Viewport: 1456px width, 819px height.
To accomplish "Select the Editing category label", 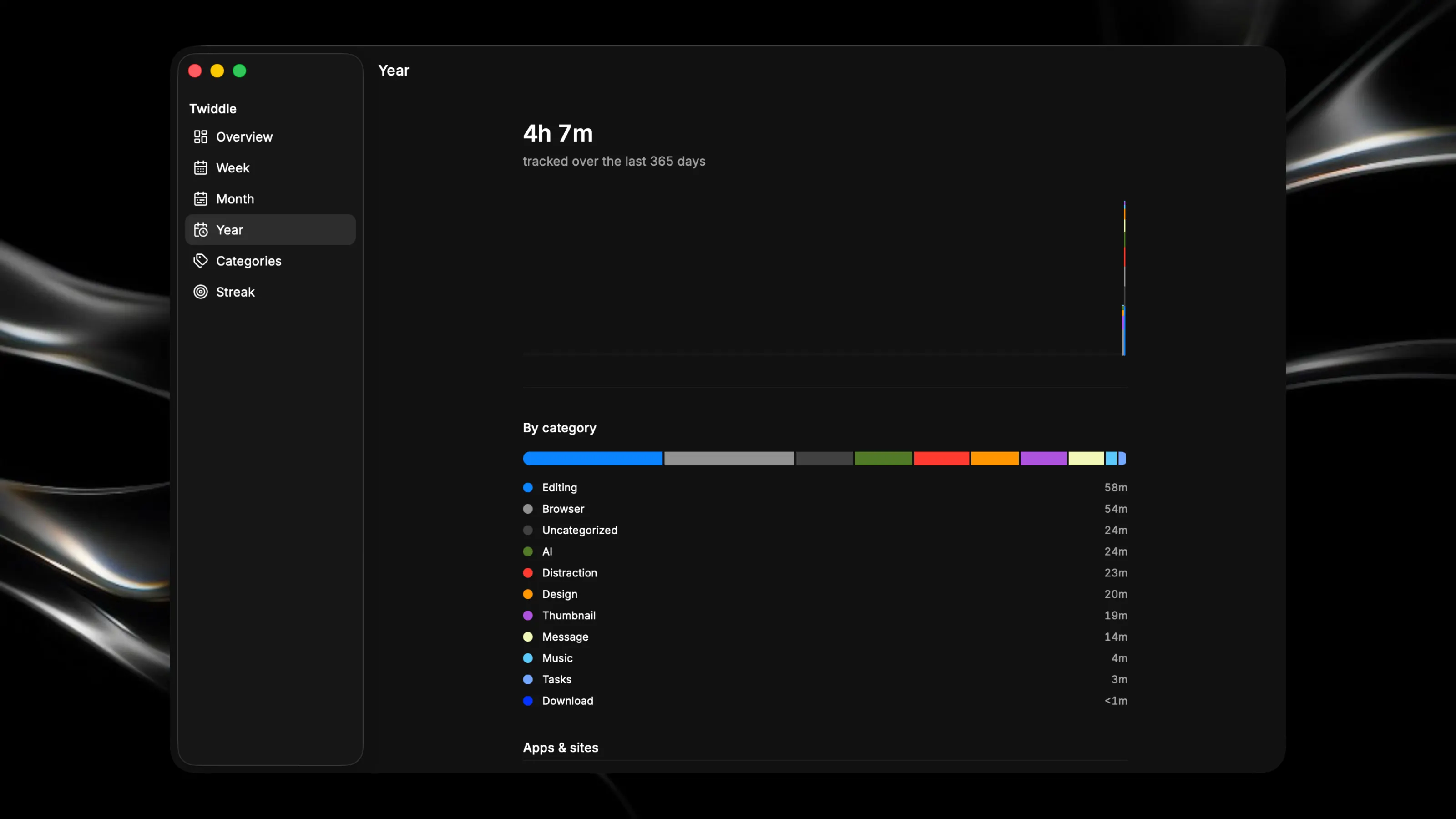I will [x=560, y=487].
